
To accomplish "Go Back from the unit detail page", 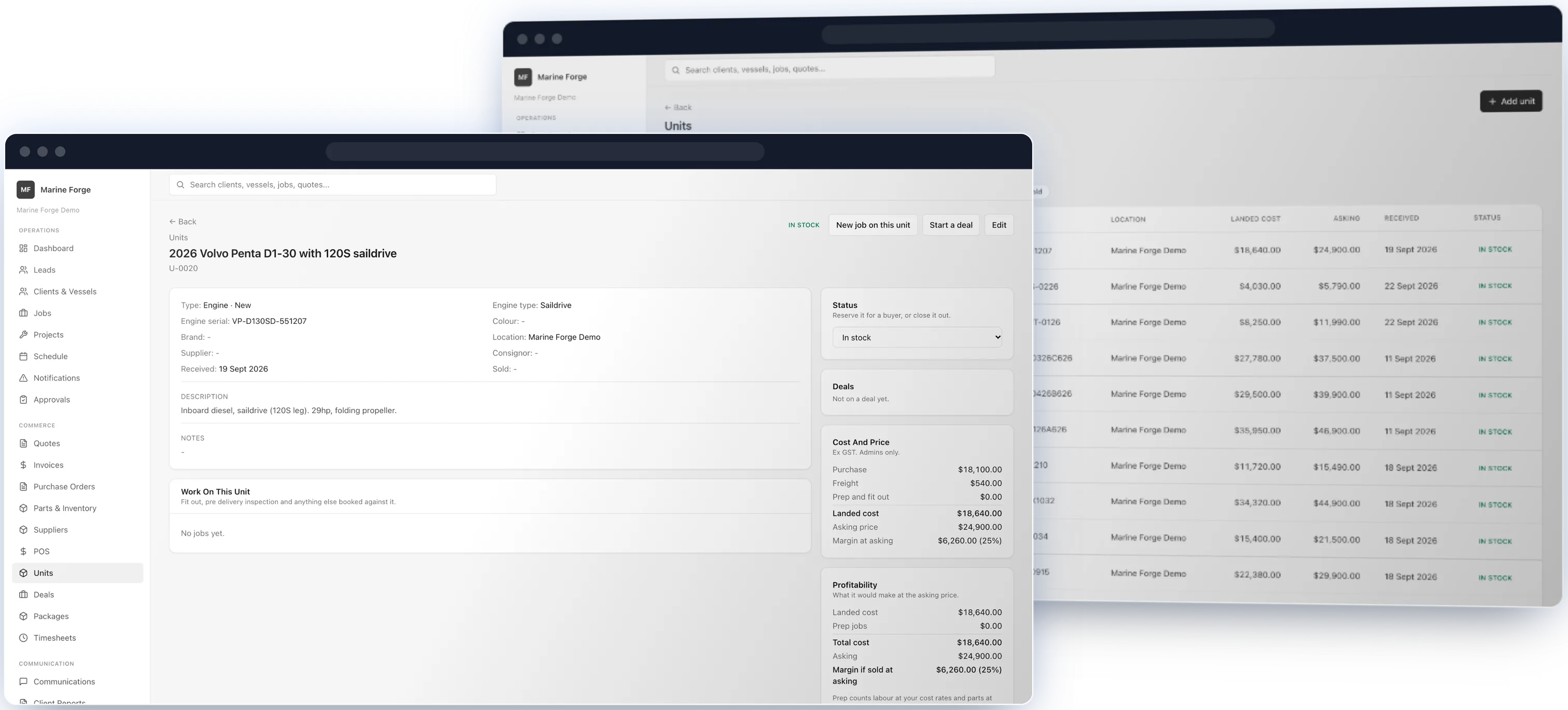I will click(183, 222).
